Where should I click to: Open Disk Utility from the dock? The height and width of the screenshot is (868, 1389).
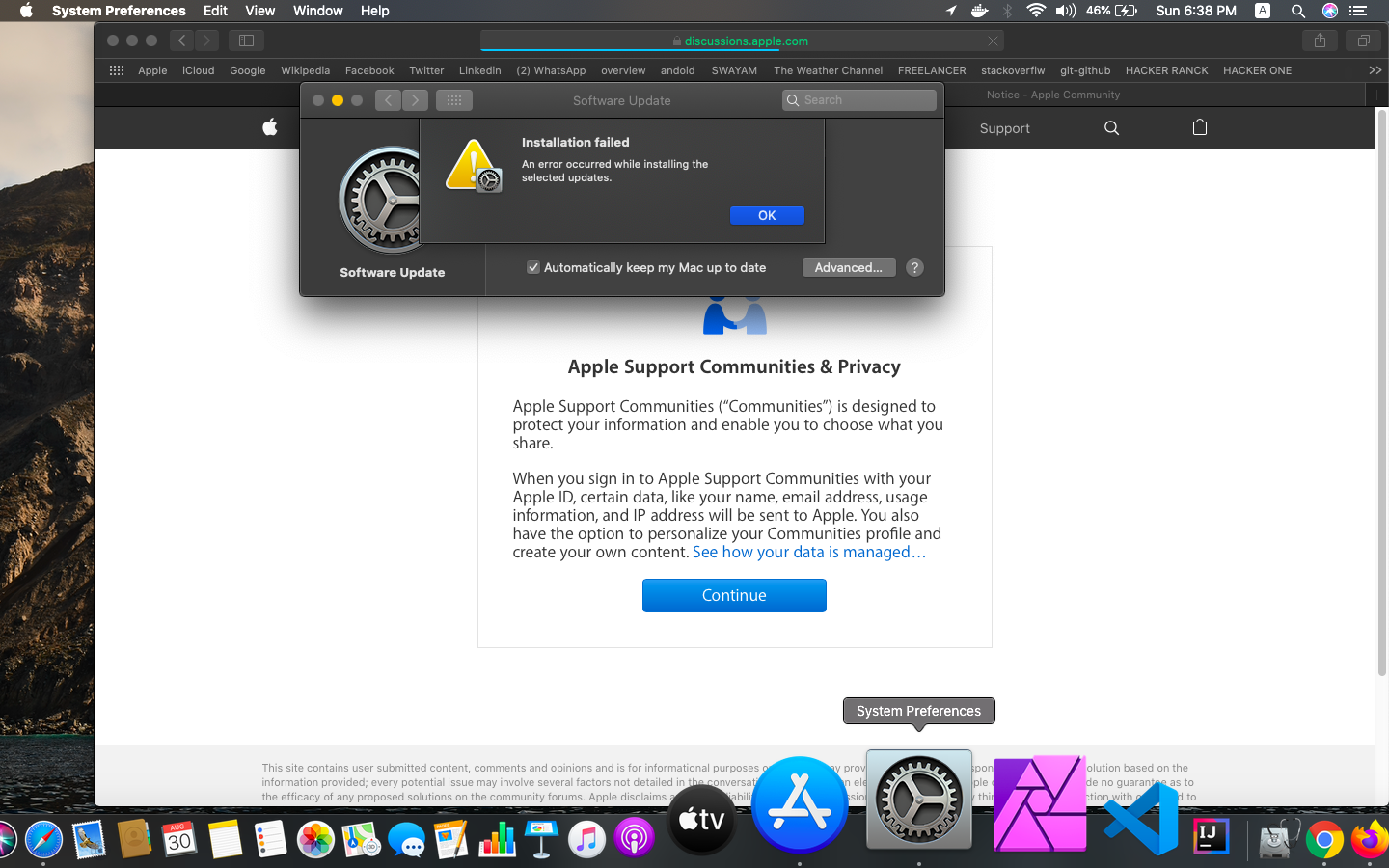point(1279,840)
